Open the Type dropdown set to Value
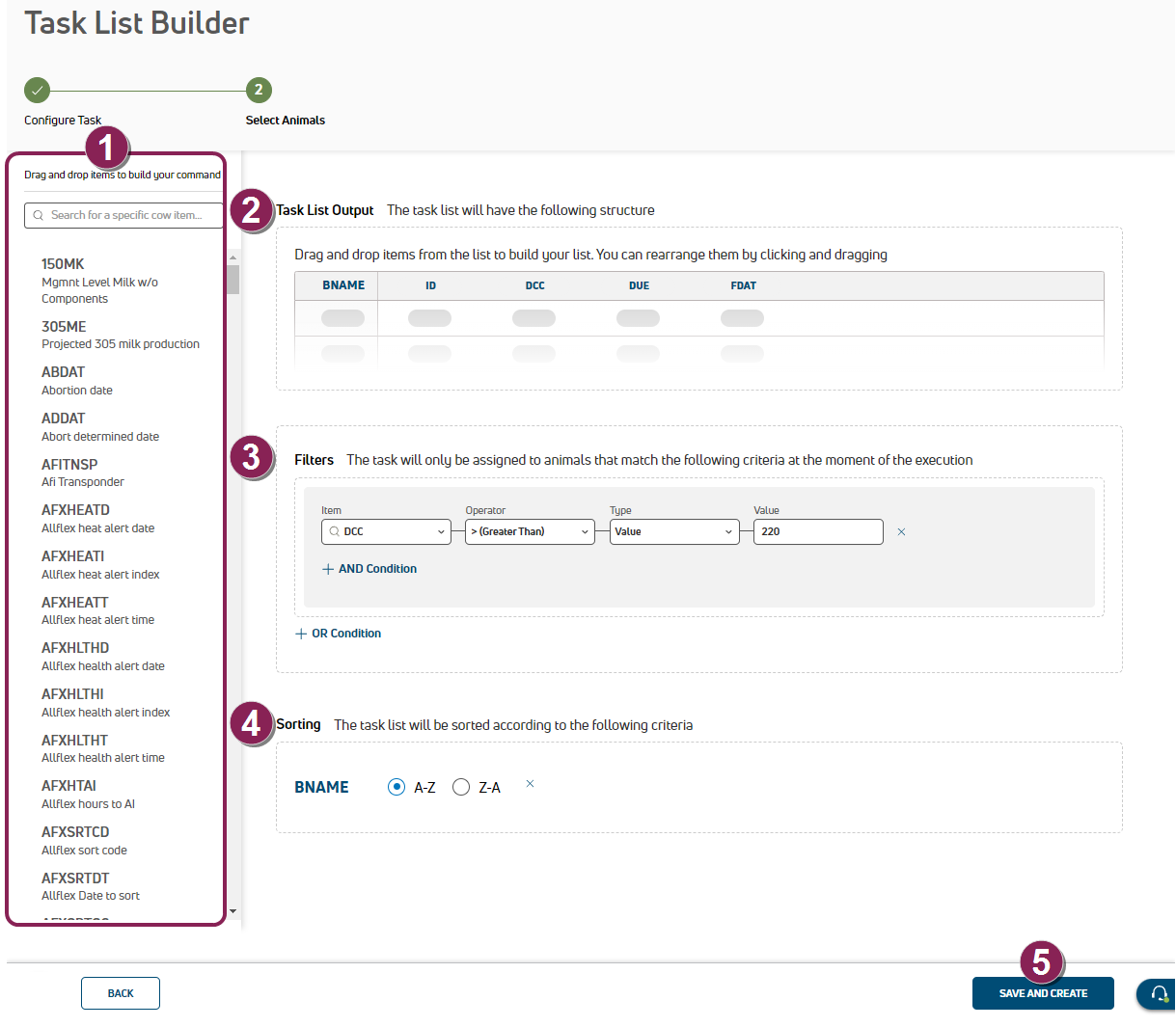 pyautogui.click(x=673, y=531)
